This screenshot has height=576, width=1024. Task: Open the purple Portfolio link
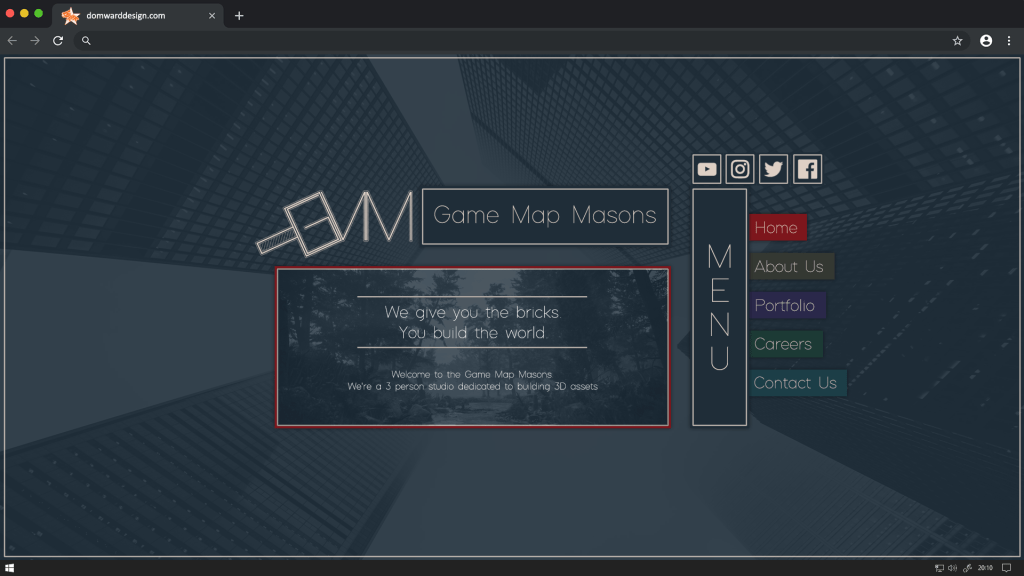[786, 306]
